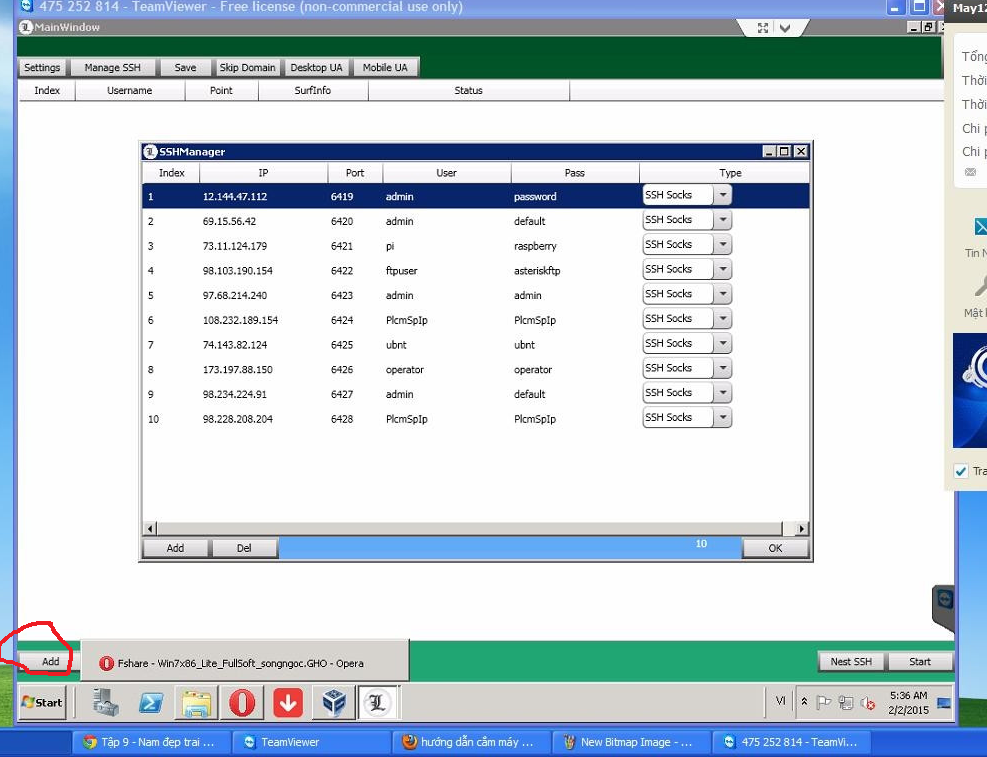Screen dimensions: 987x757
Task: Select the raspberry password cell
Action: pyautogui.click(x=535, y=246)
